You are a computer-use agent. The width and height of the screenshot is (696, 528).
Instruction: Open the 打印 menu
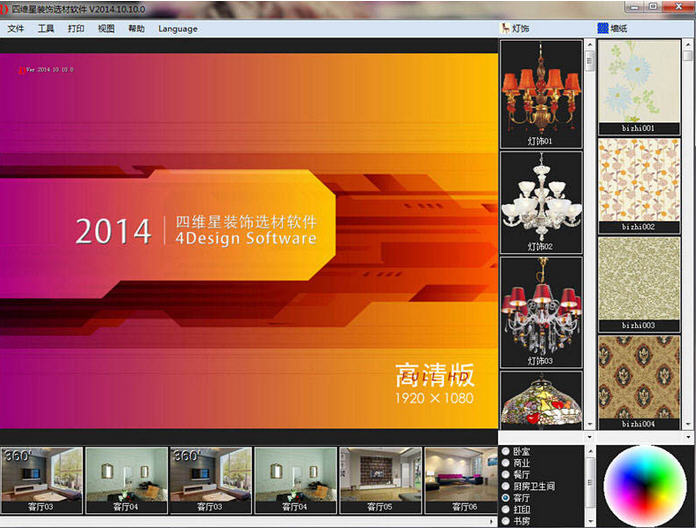76,29
